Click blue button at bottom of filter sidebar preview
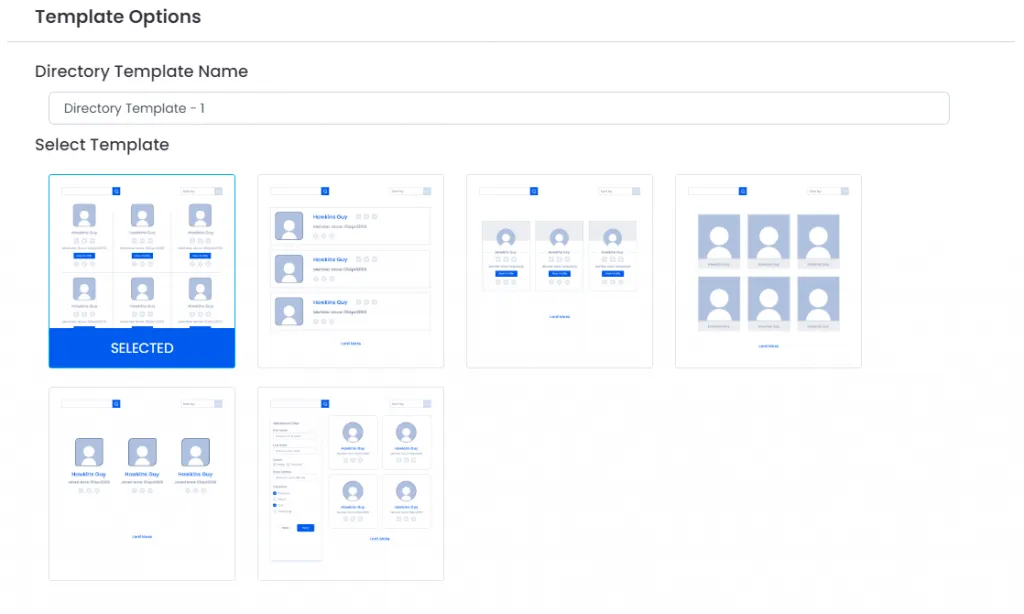This screenshot has width=1024, height=614. [305, 528]
